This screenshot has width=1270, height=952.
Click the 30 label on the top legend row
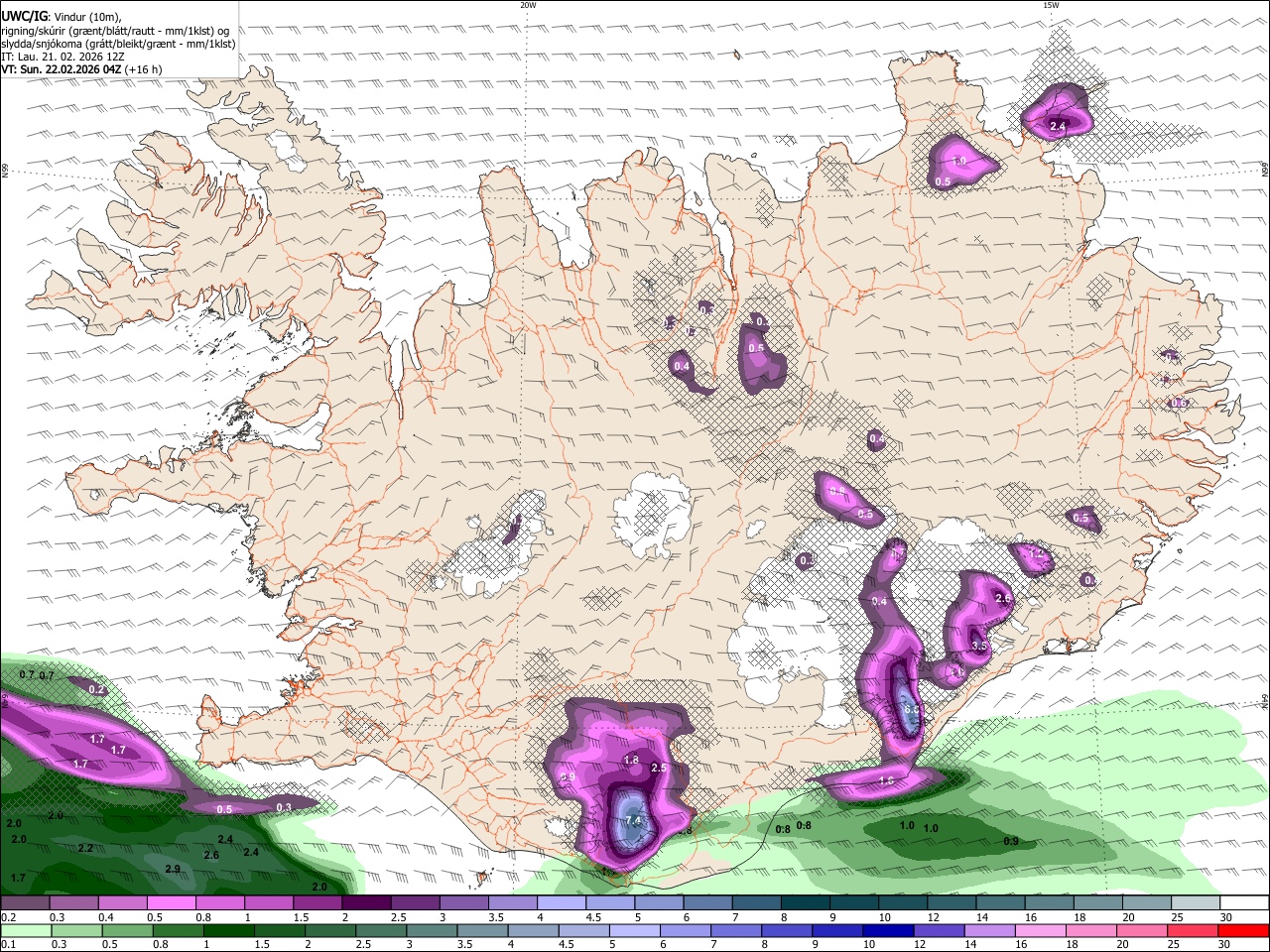pyautogui.click(x=1225, y=917)
